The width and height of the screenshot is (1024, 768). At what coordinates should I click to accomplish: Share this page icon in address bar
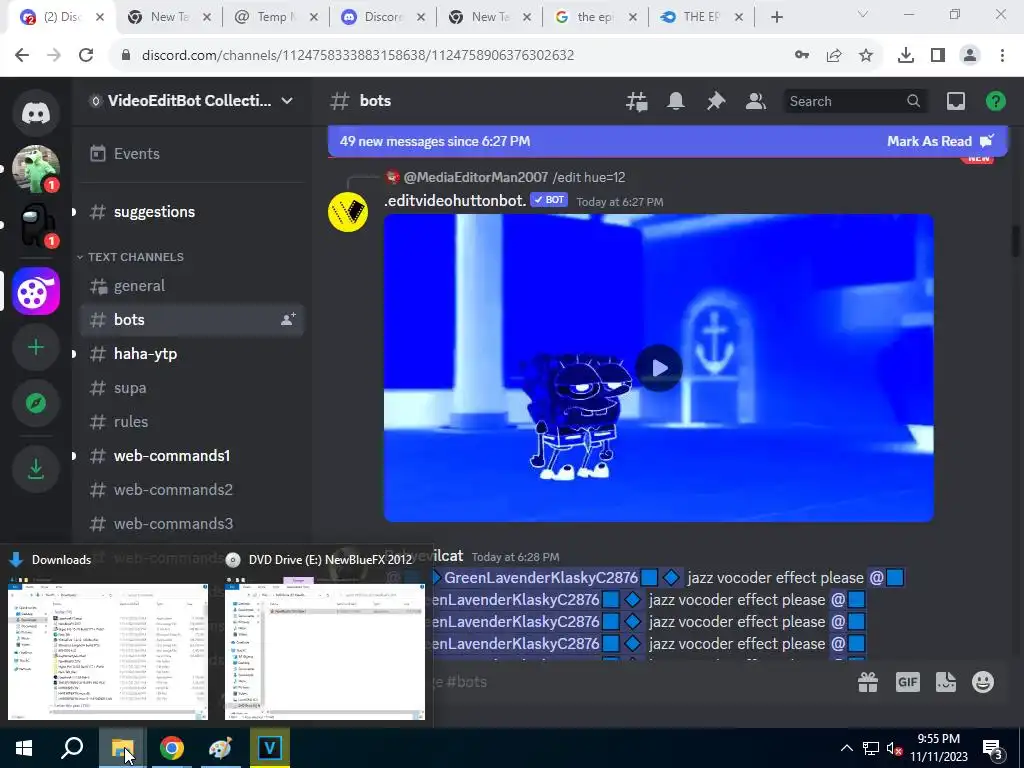click(834, 55)
